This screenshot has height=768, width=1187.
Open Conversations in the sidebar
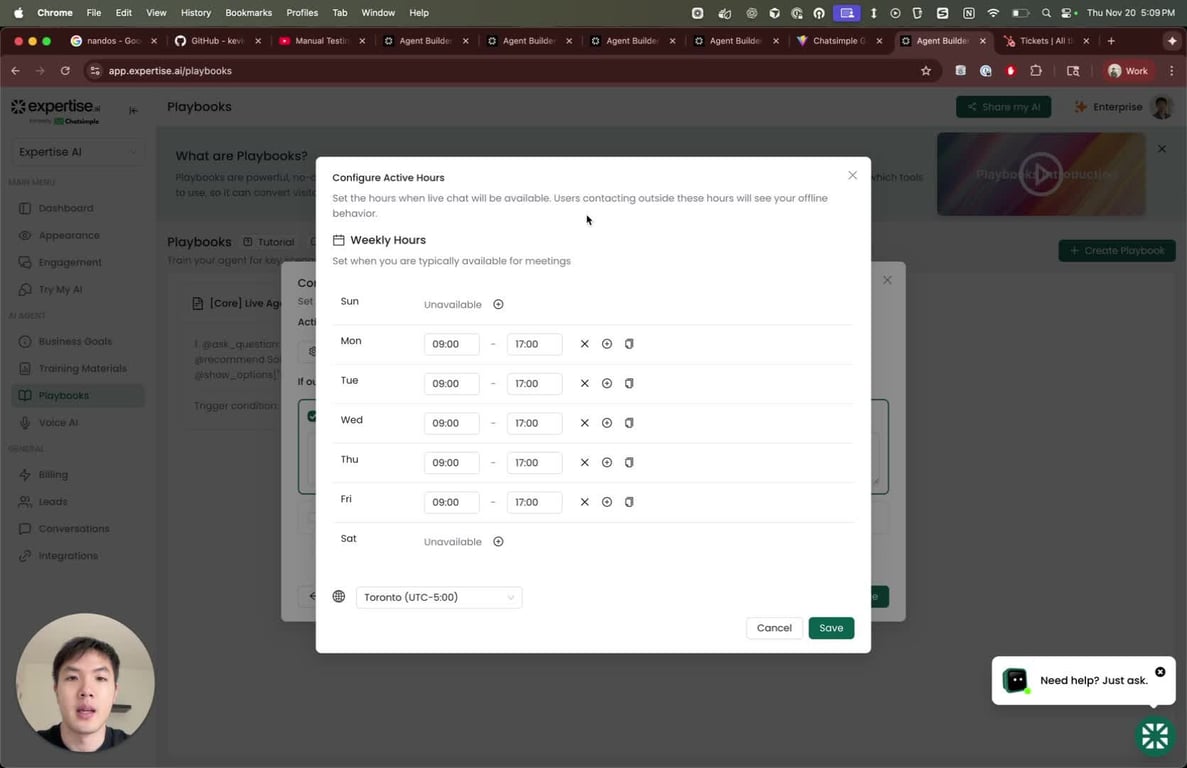point(76,529)
